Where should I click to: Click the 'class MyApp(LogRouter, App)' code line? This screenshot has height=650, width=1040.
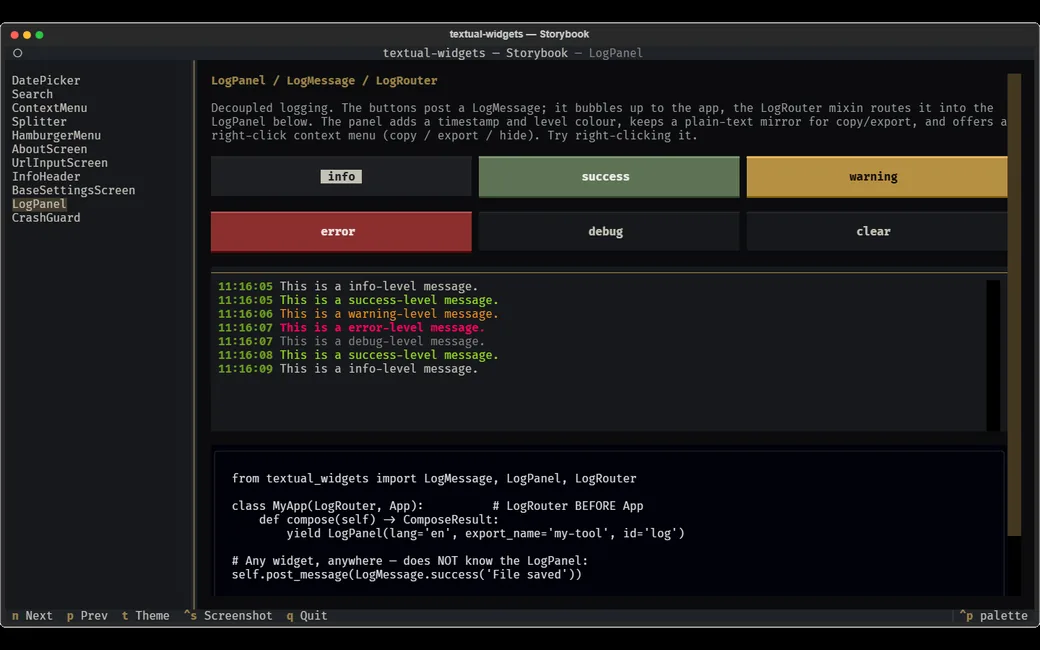[x=437, y=505]
